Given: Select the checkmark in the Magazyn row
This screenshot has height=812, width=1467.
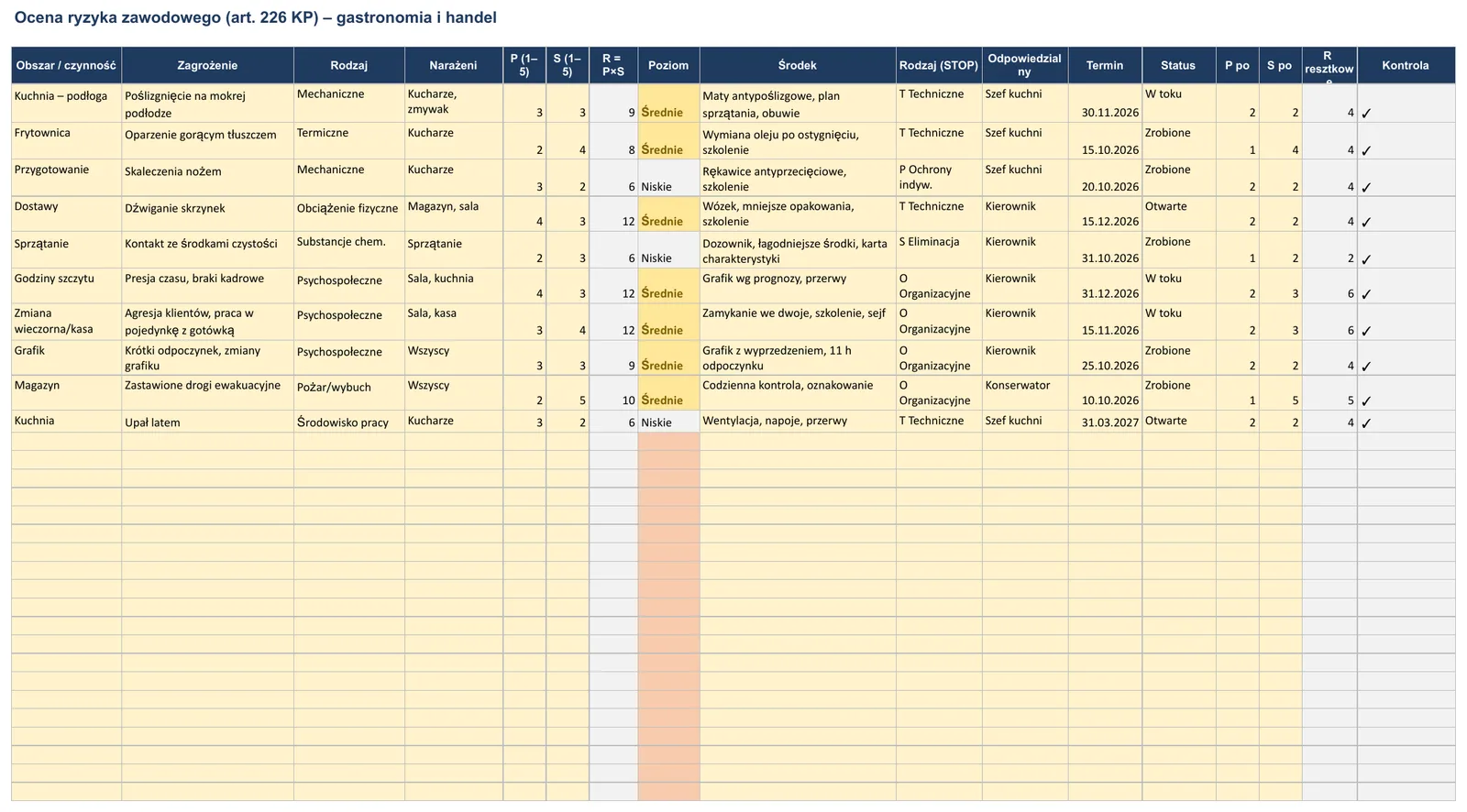Looking at the screenshot, I should point(1366,401).
